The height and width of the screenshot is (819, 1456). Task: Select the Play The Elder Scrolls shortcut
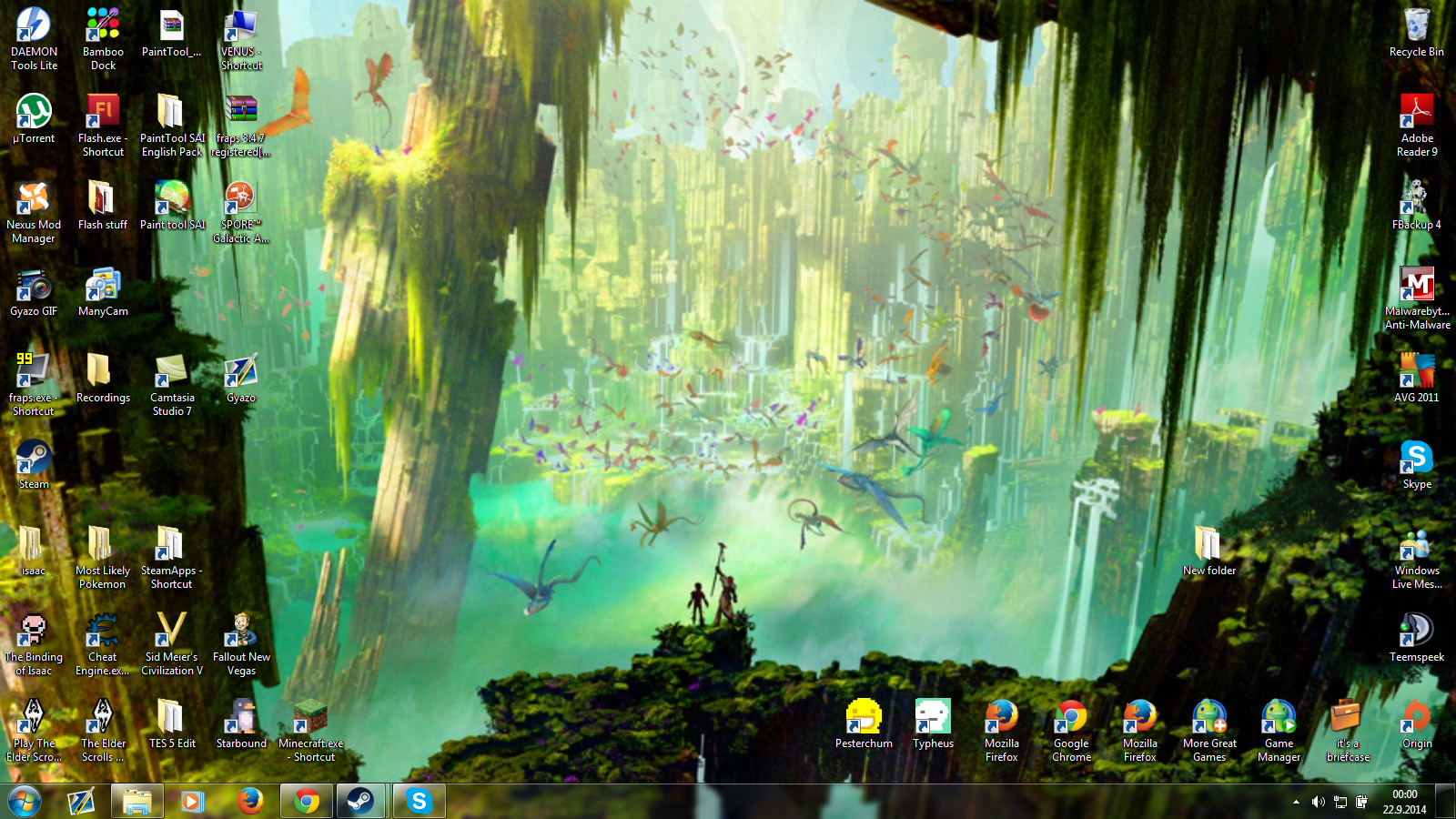click(34, 732)
